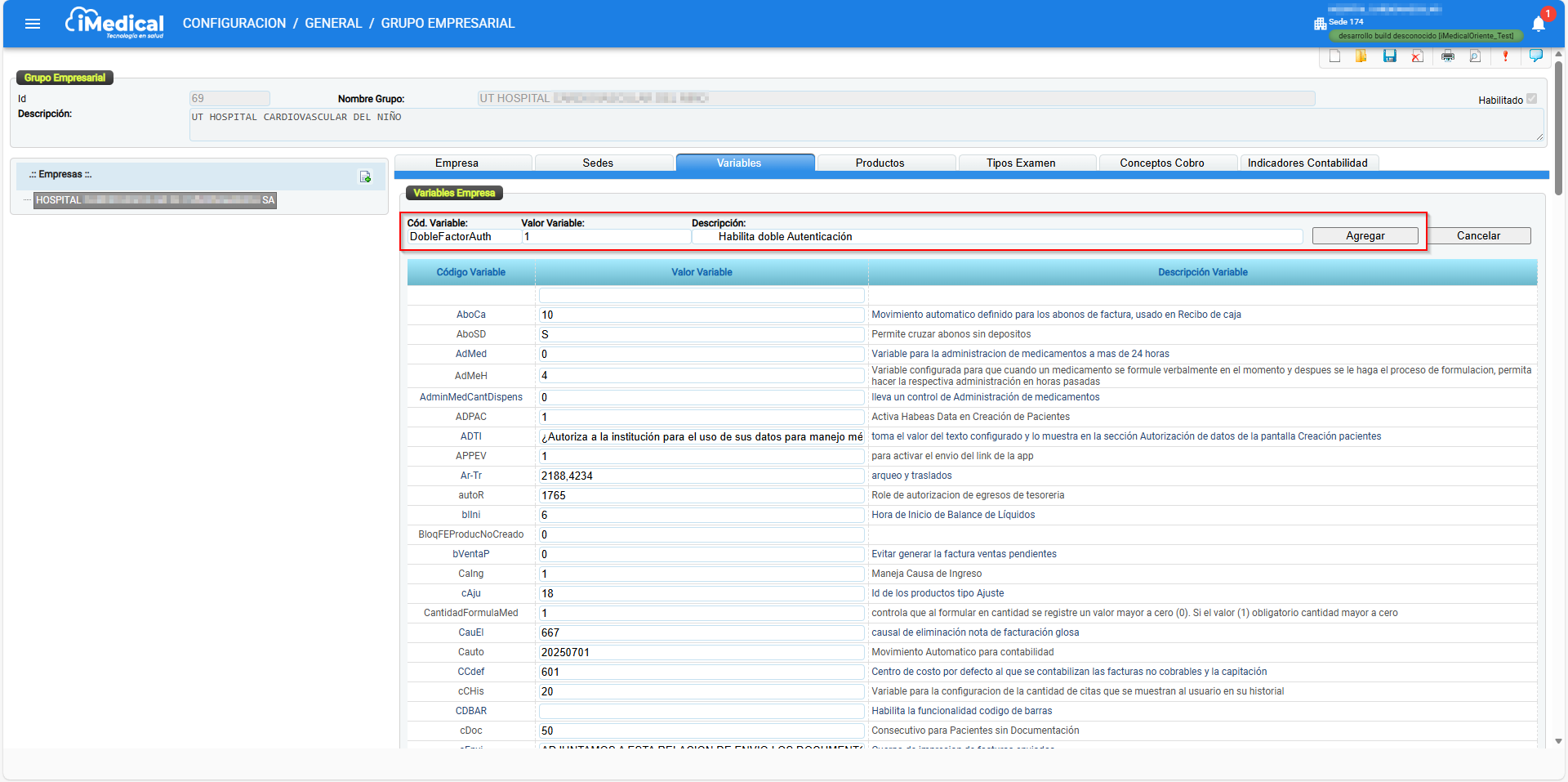Image resolution: width=1568 pixels, height=782 pixels.
Task: Toggle the Habilitado checkbox
Action: point(1531,99)
